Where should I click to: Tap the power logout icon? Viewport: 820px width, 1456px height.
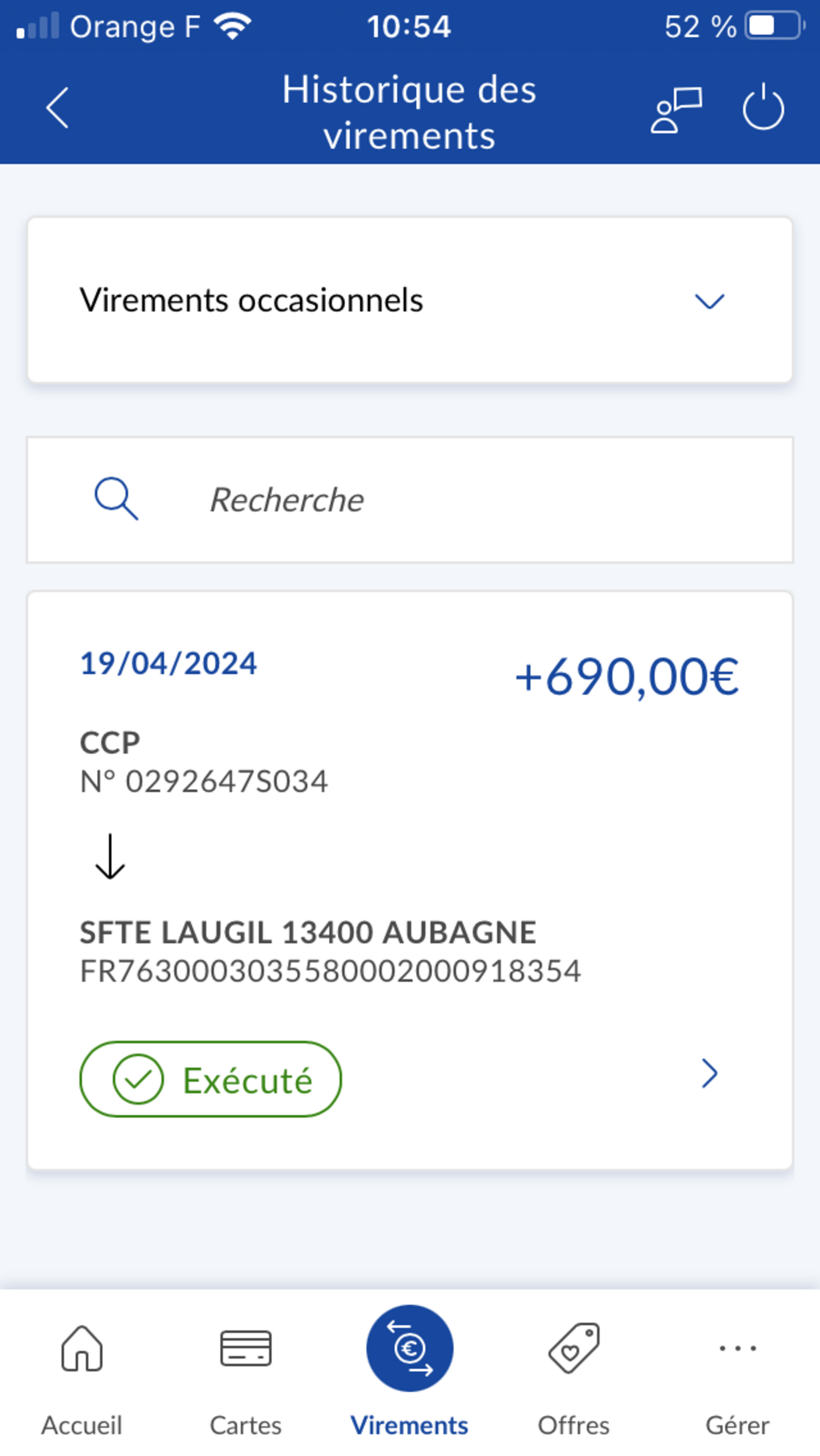pos(763,107)
